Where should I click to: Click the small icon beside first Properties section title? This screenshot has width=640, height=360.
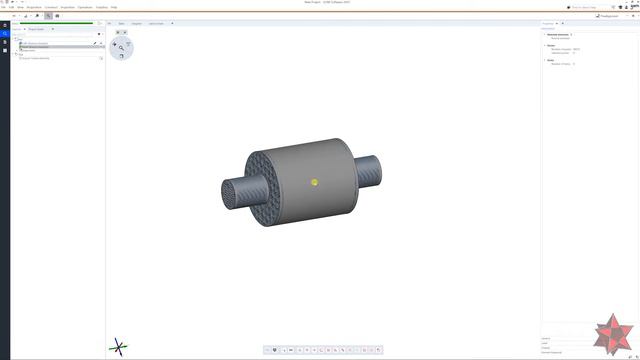tap(571, 35)
